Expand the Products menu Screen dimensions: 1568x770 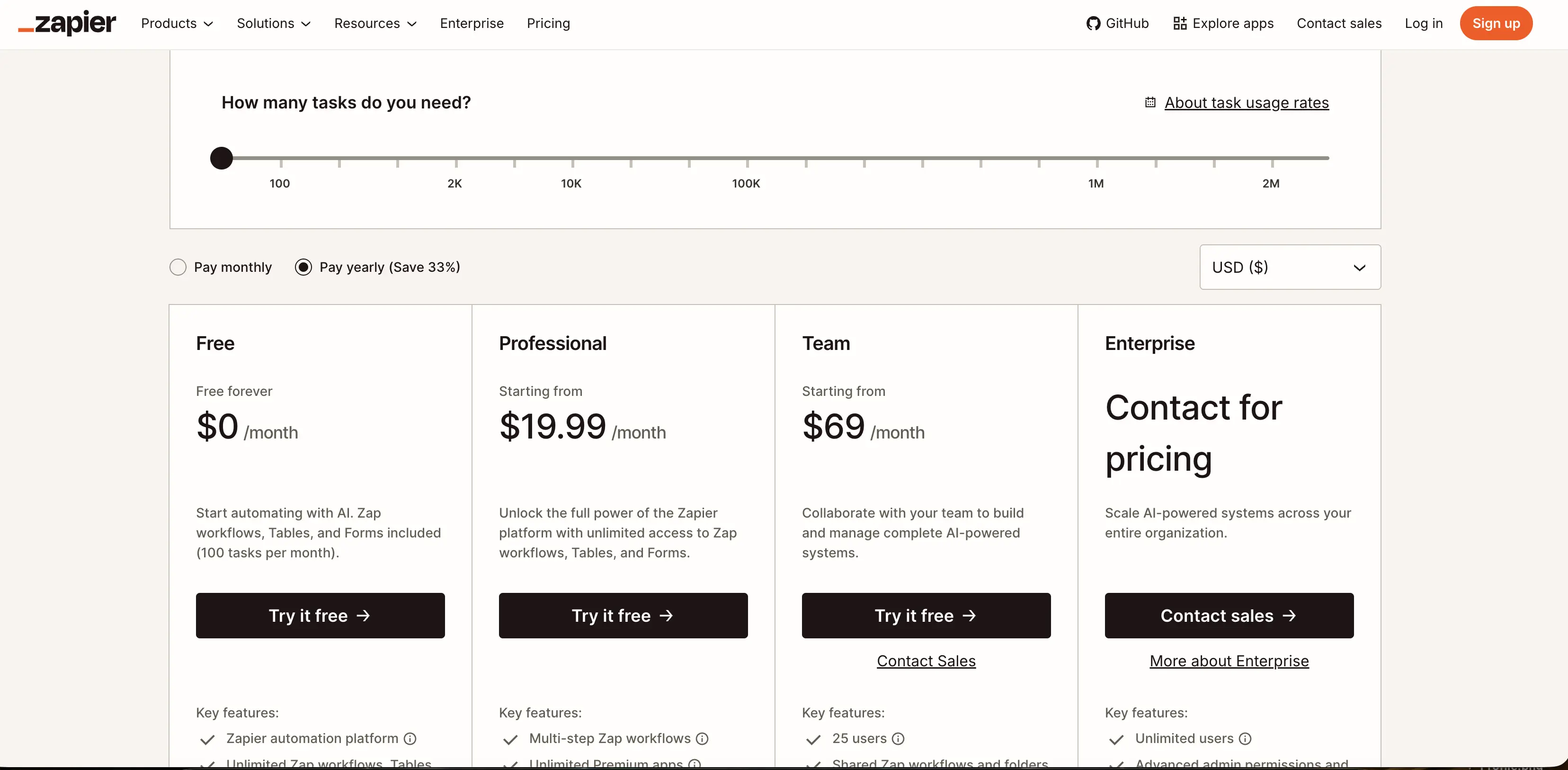(x=177, y=23)
